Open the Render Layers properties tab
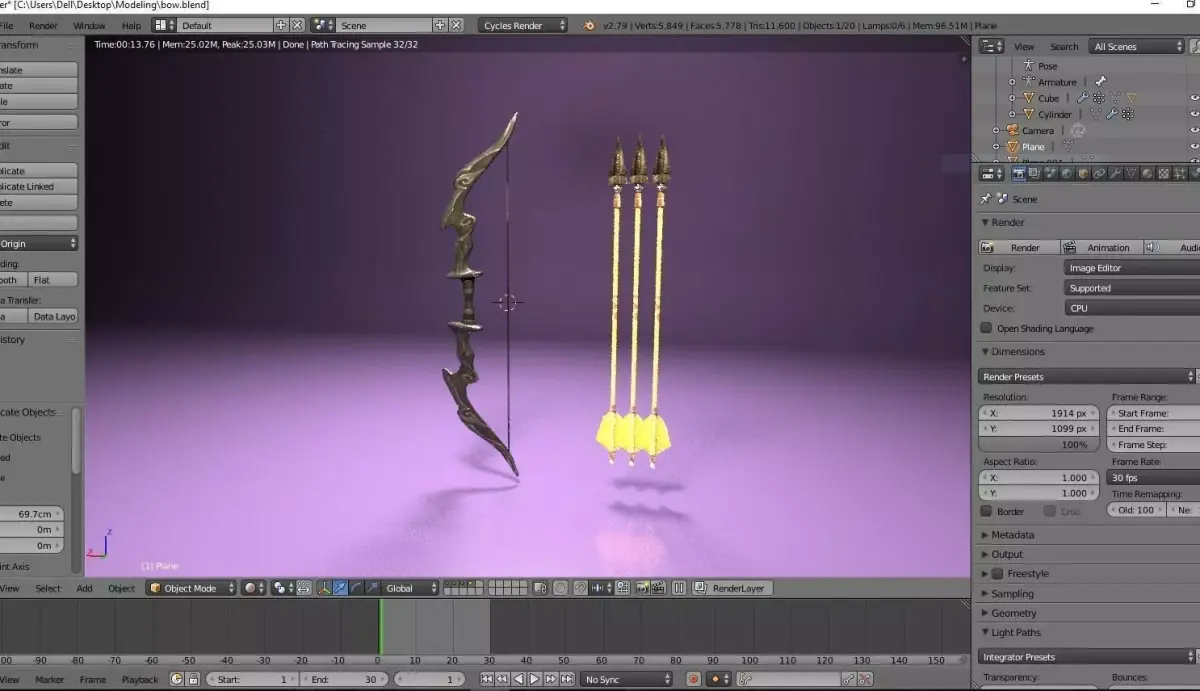Screen dimensions: 1200x691 tap(1035, 173)
